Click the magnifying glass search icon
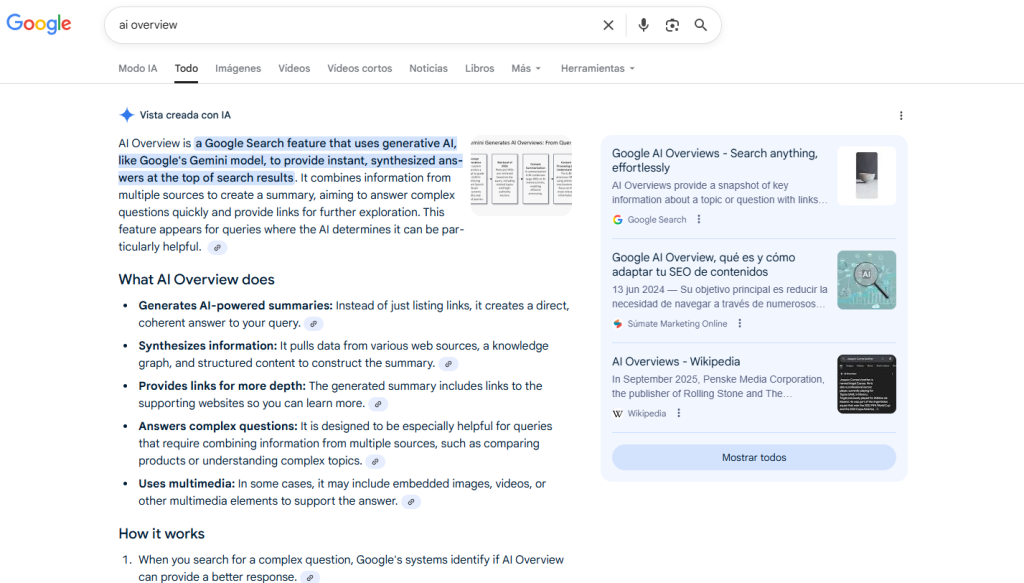1024x583 pixels. tap(701, 25)
